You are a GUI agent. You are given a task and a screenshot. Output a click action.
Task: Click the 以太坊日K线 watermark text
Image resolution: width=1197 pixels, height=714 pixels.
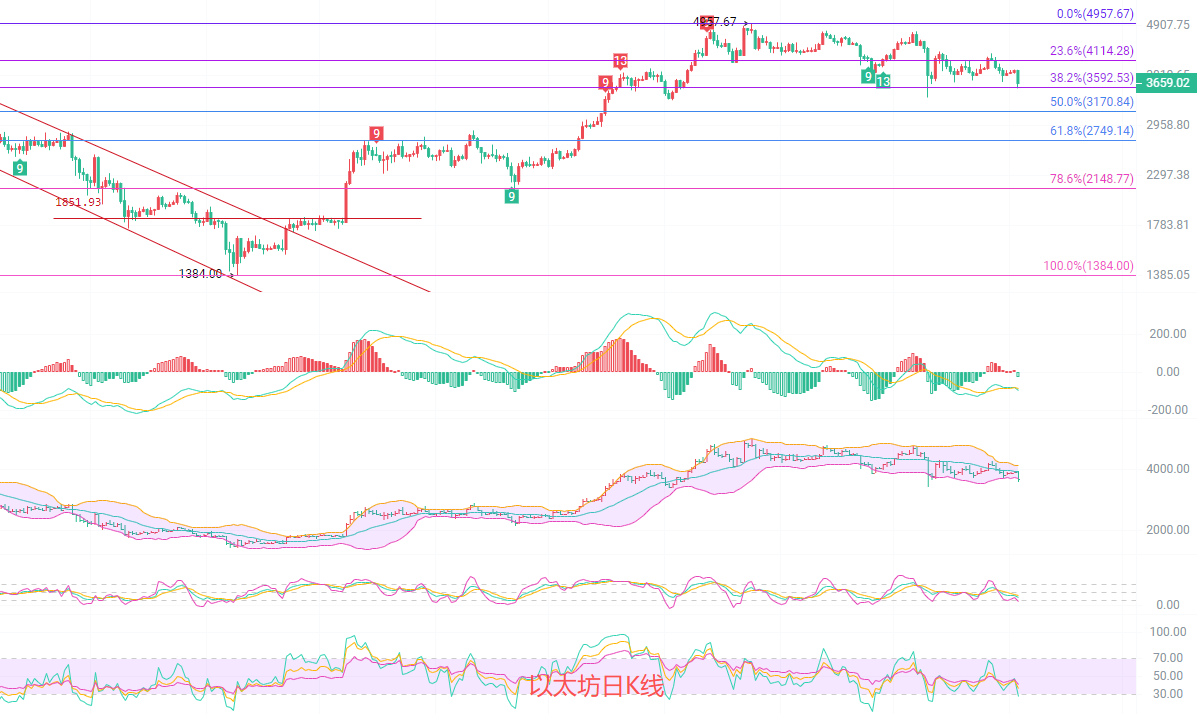coord(596,686)
